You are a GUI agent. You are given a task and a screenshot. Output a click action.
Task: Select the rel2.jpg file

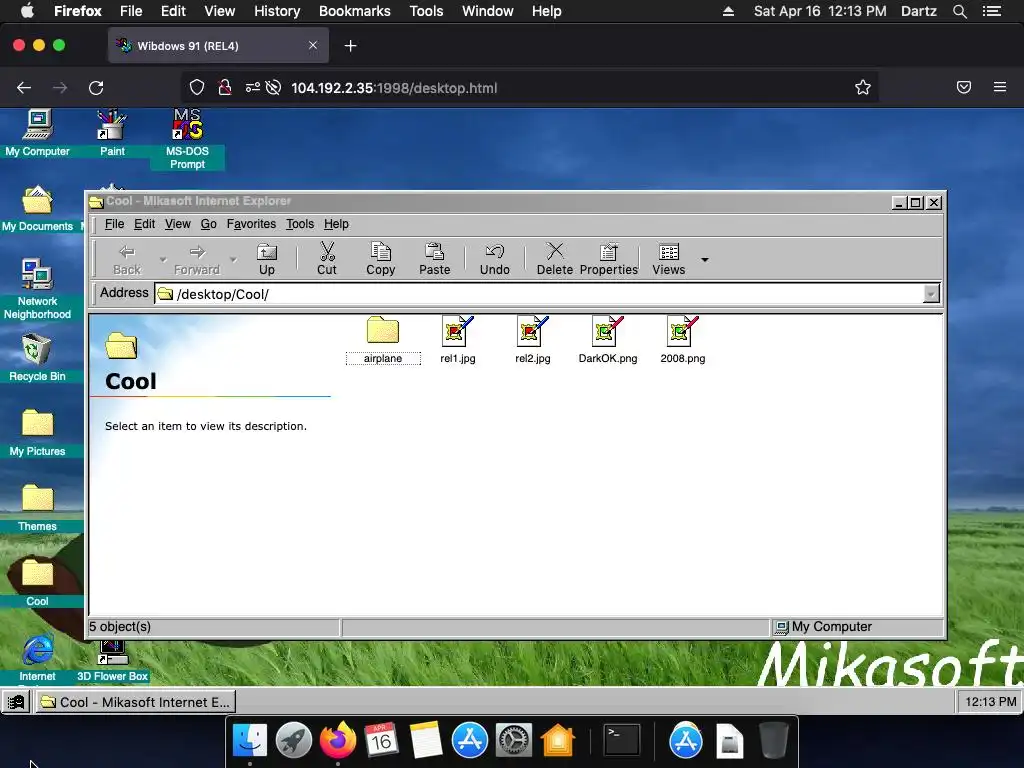(533, 340)
